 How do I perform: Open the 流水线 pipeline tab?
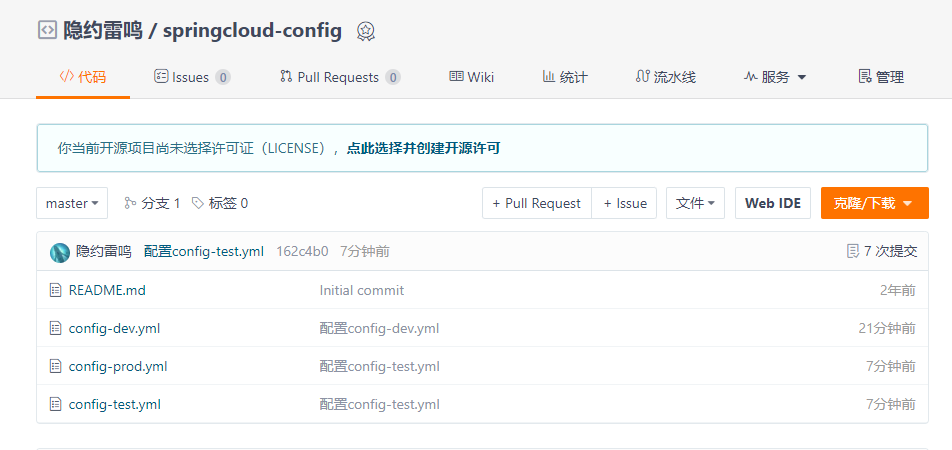coord(665,77)
